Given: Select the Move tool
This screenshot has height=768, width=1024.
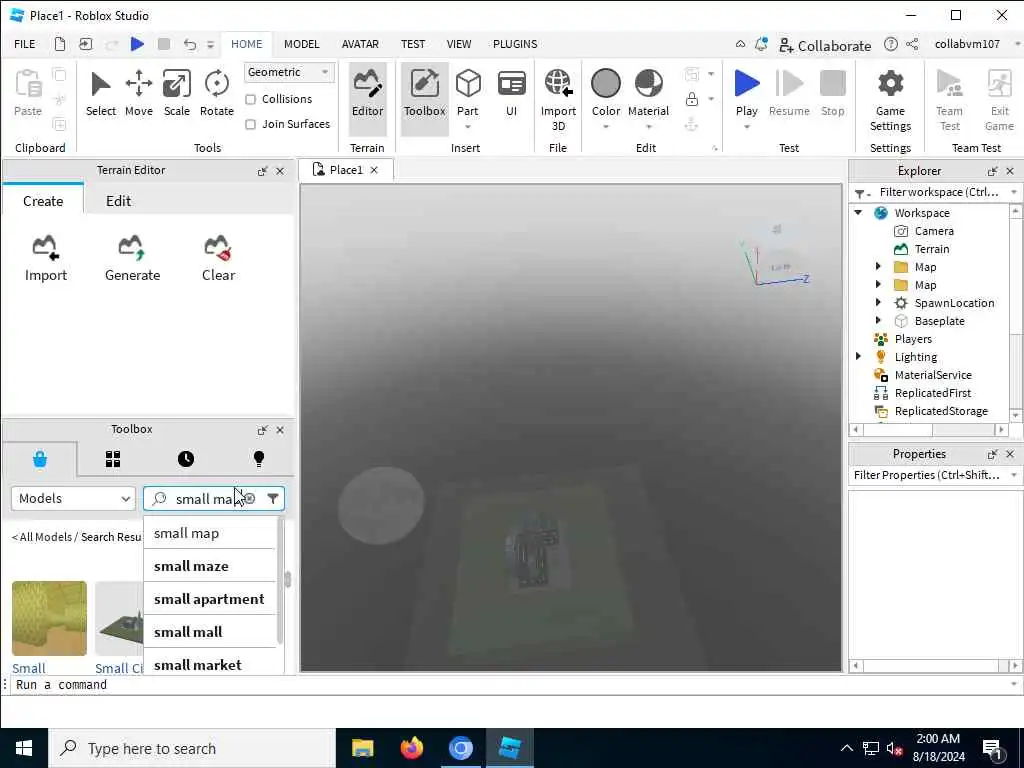Looking at the screenshot, I should coord(138,94).
